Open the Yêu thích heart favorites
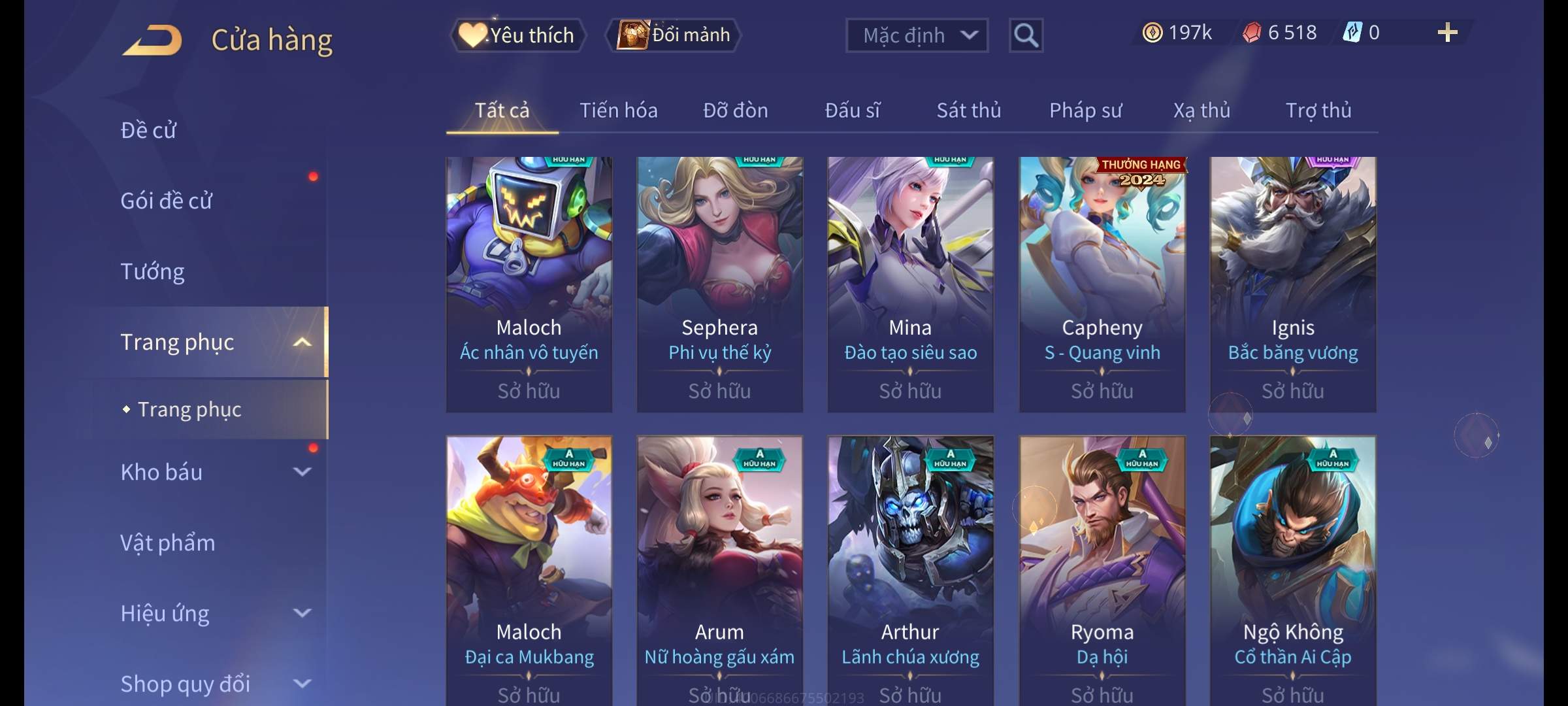 point(517,35)
